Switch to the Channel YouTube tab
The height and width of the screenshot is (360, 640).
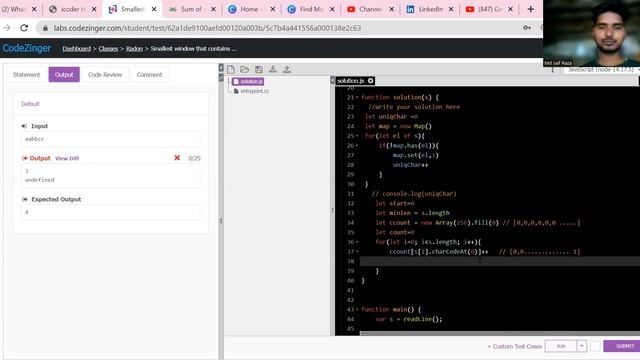click(370, 9)
